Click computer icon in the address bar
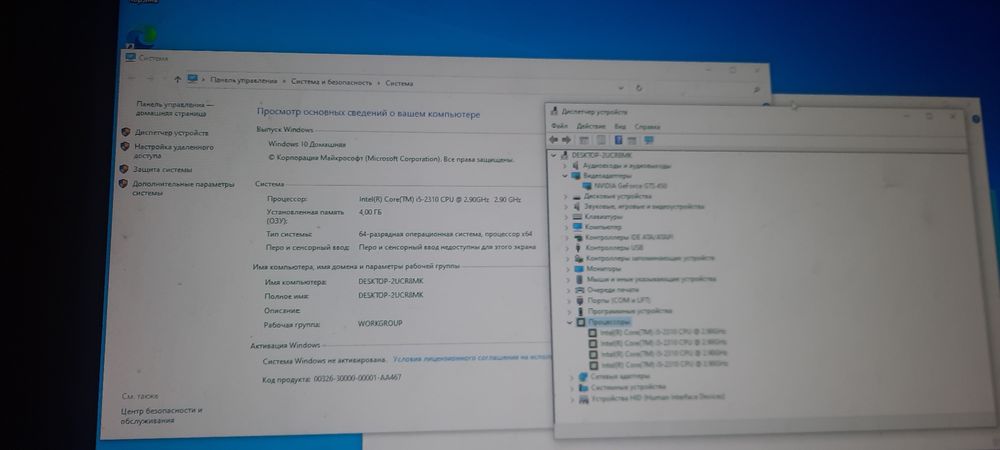Viewport: 1000px width, 450px height. (192, 80)
